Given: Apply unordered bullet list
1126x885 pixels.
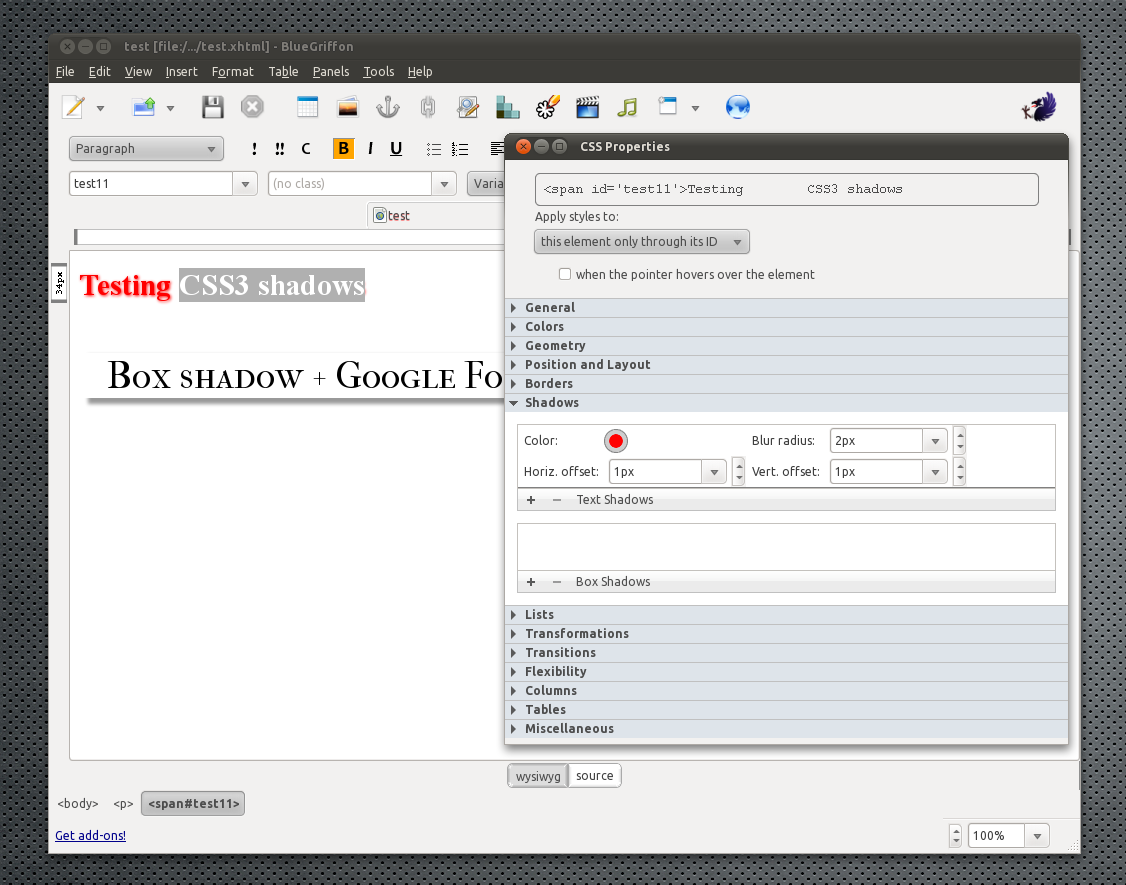Looking at the screenshot, I should click(434, 149).
